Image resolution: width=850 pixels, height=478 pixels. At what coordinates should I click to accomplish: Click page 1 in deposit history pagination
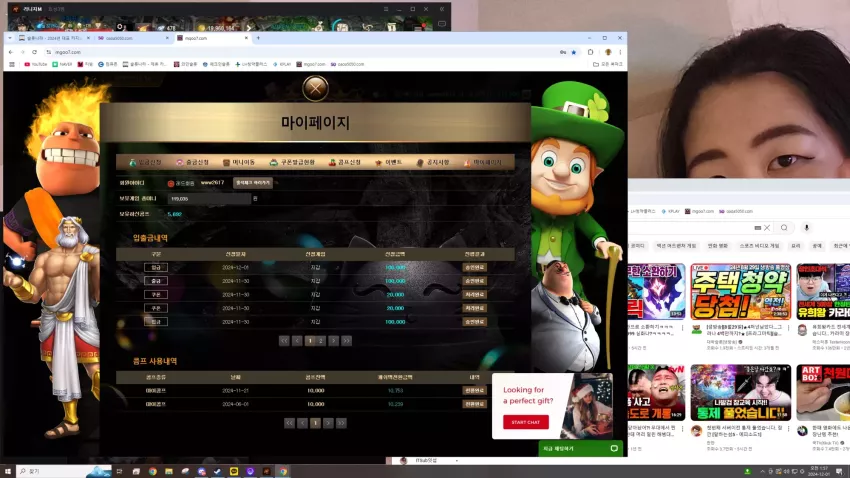[310, 341]
